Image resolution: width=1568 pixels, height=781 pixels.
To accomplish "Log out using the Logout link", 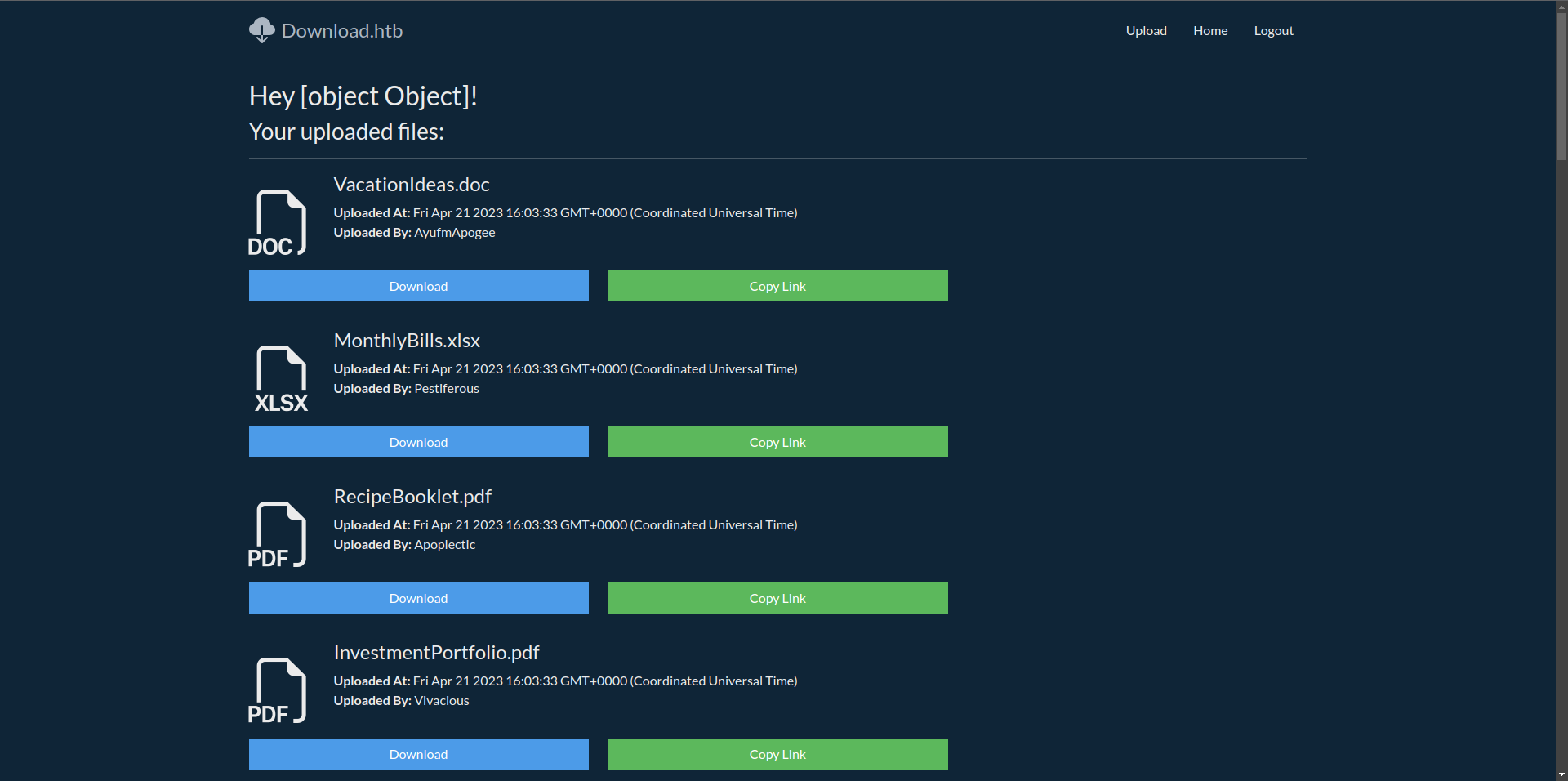I will coord(1273,31).
